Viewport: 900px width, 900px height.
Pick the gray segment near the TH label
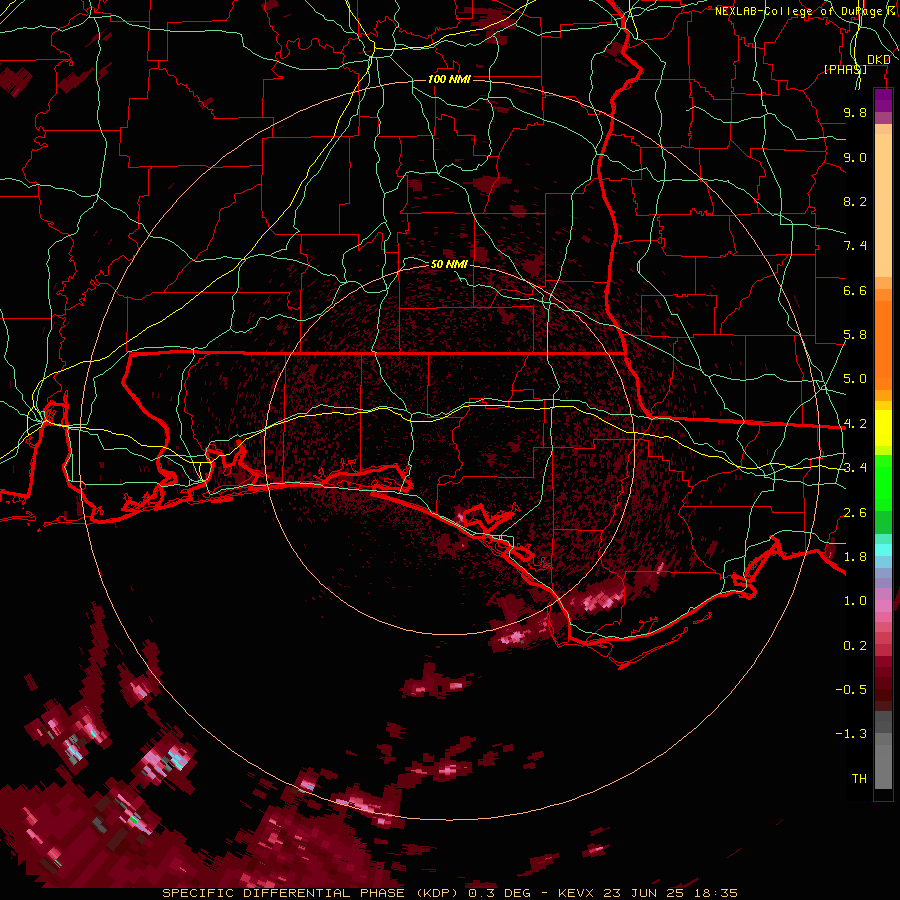pyautogui.click(x=883, y=766)
